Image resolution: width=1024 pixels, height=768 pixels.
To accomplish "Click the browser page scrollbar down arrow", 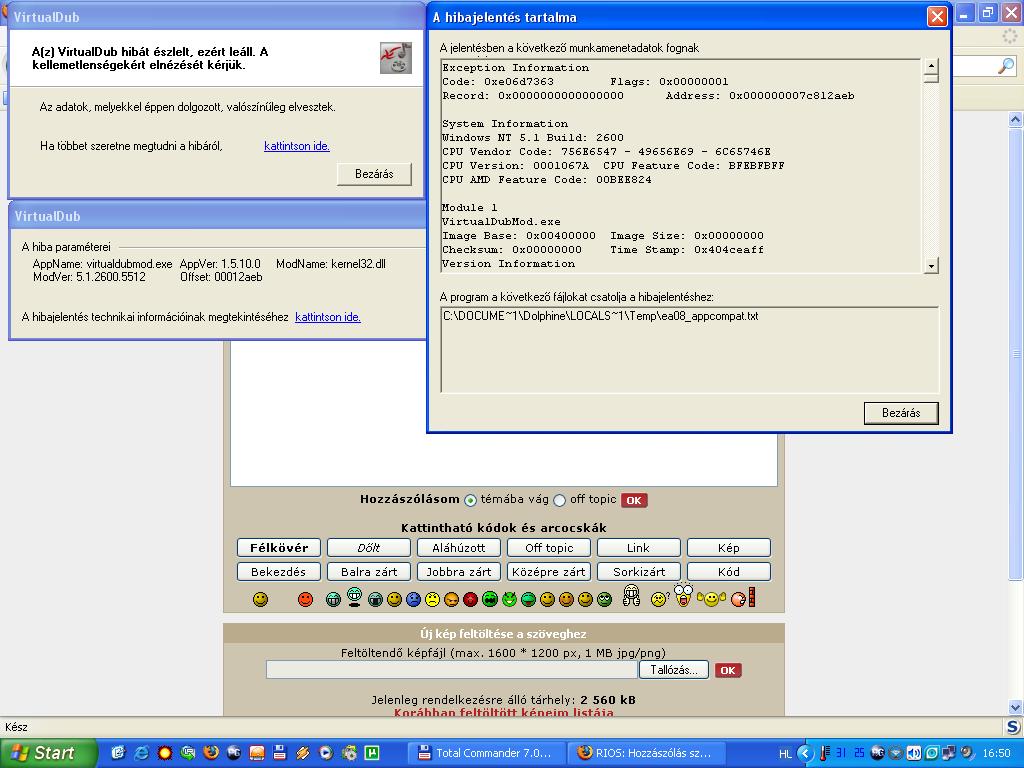I will [x=1016, y=707].
